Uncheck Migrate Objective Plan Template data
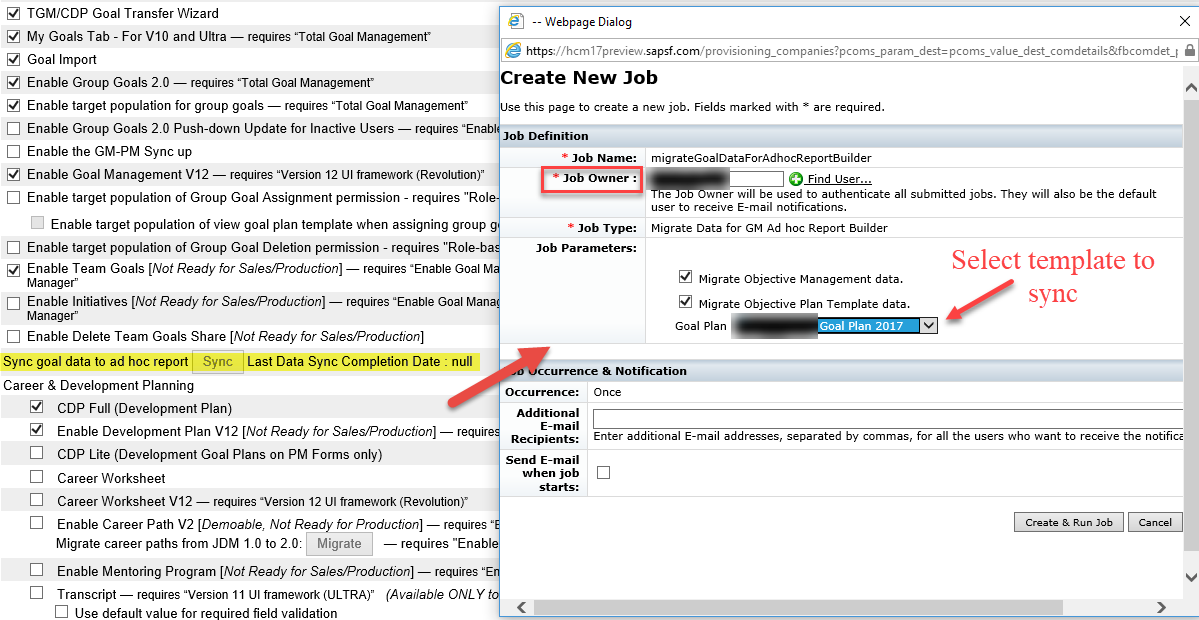The image size is (1199, 620). [x=685, y=302]
